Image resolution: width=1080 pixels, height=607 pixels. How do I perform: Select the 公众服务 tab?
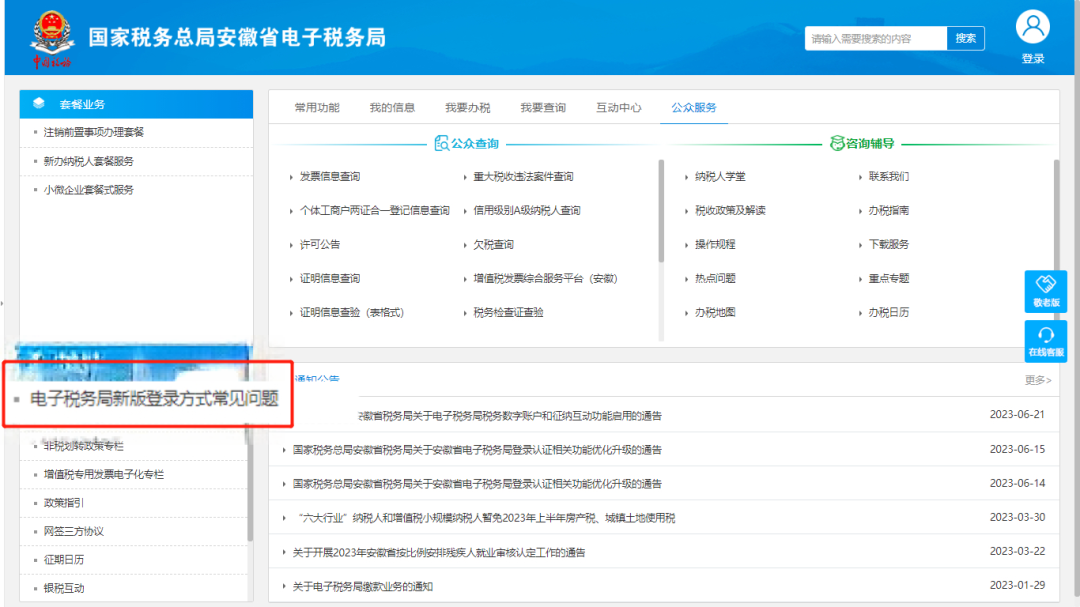(x=694, y=107)
